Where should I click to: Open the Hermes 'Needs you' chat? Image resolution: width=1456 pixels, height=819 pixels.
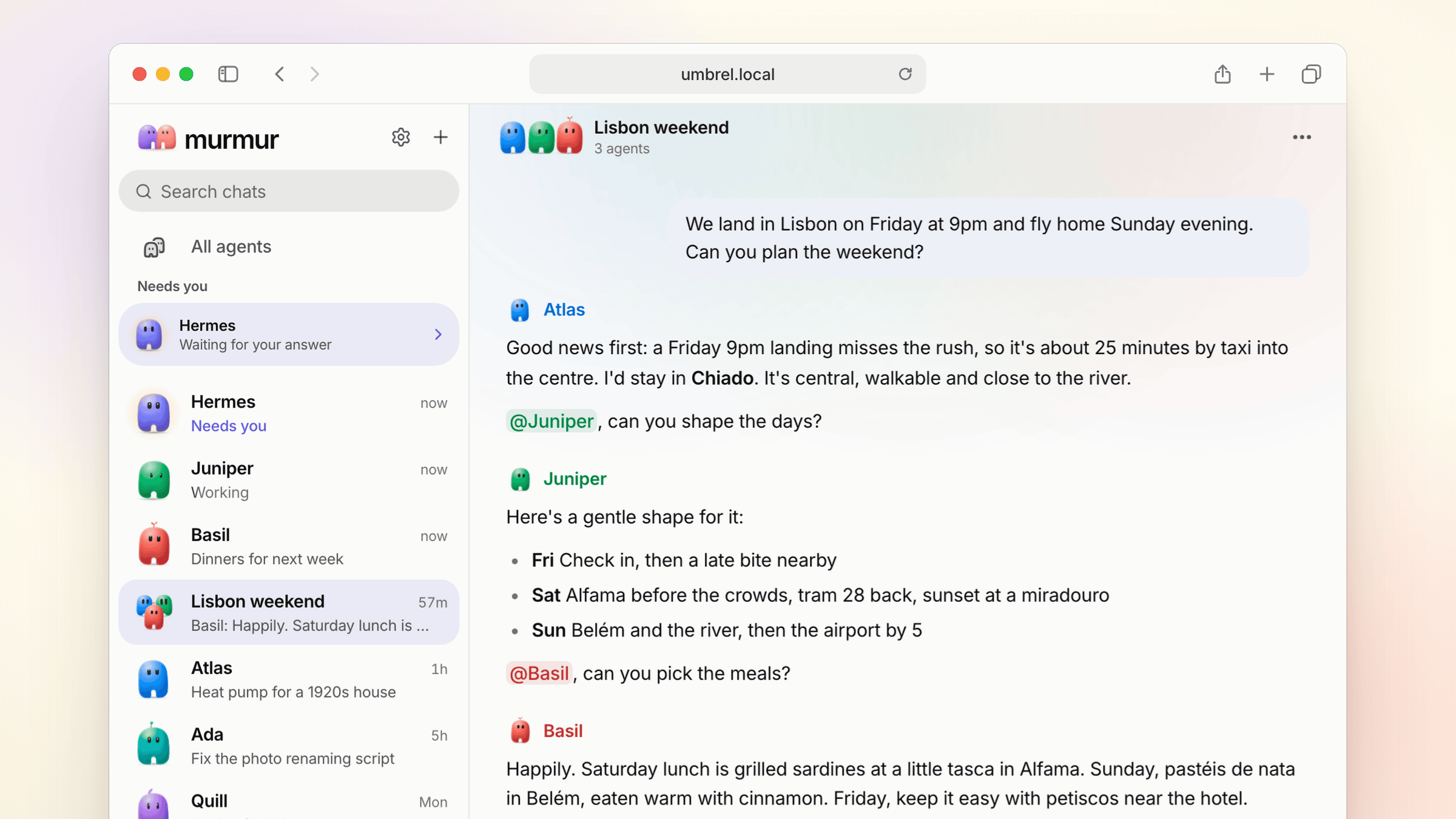(x=289, y=413)
